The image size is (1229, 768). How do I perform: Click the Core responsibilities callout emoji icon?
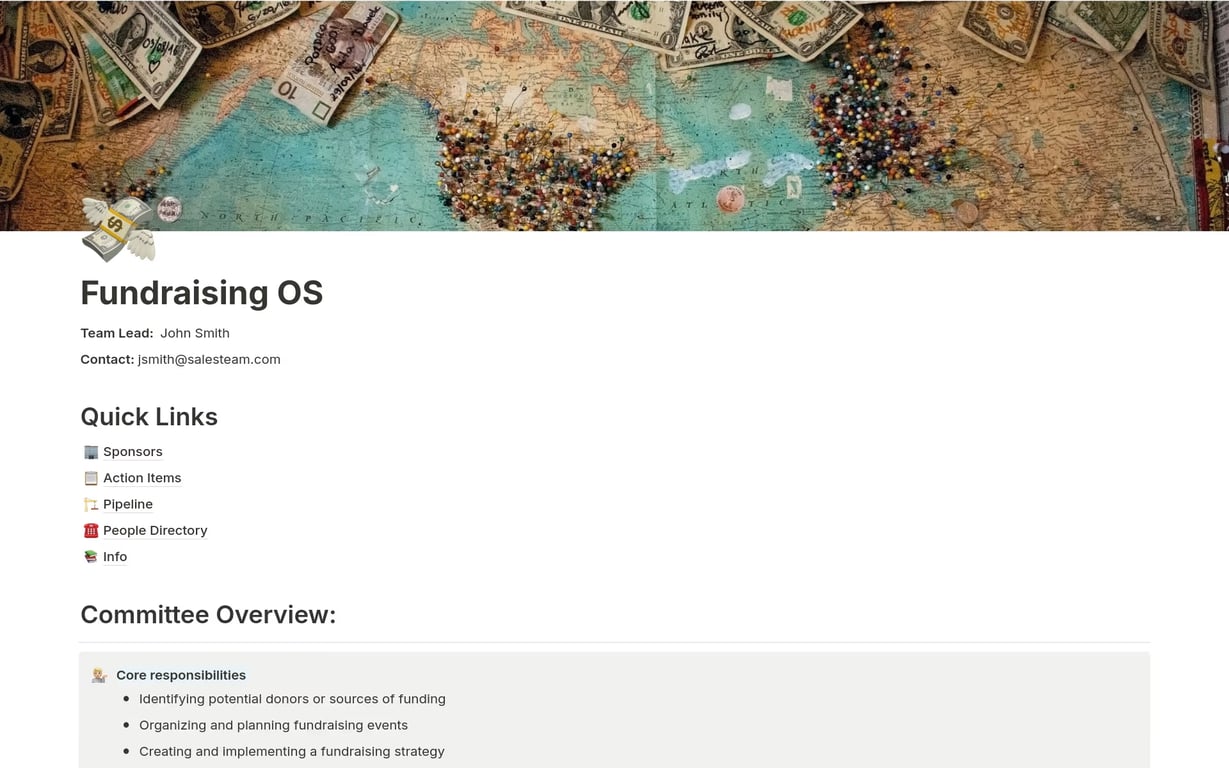[99, 675]
